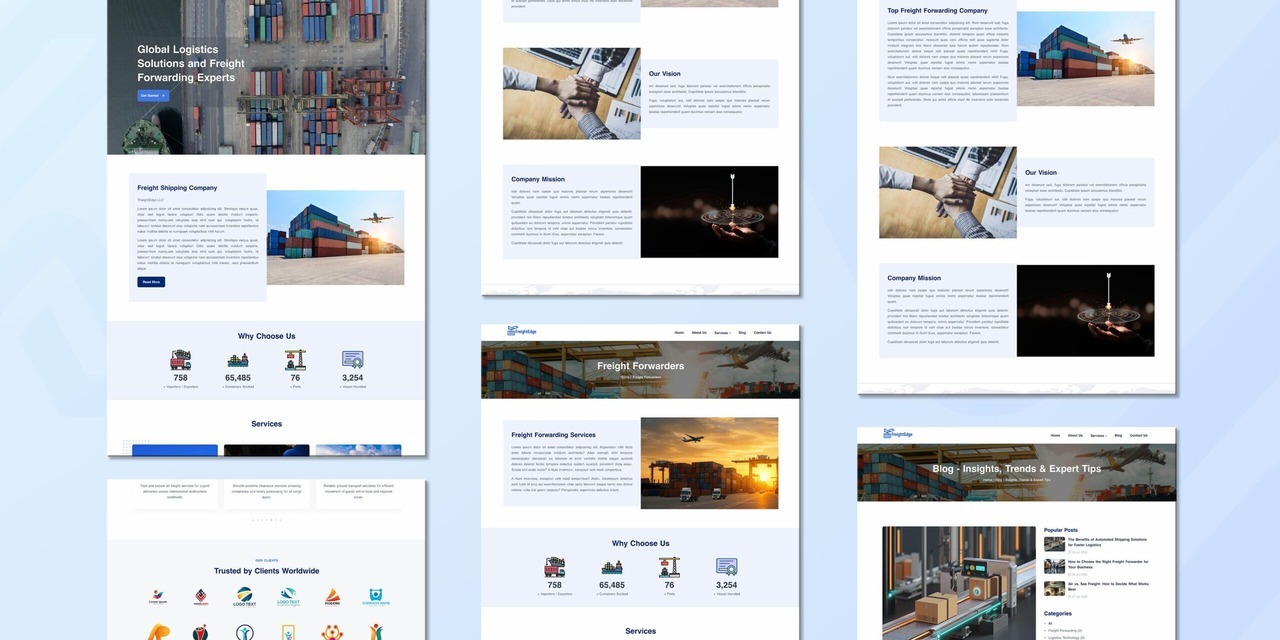Select the All category in Categories list

point(1050,623)
